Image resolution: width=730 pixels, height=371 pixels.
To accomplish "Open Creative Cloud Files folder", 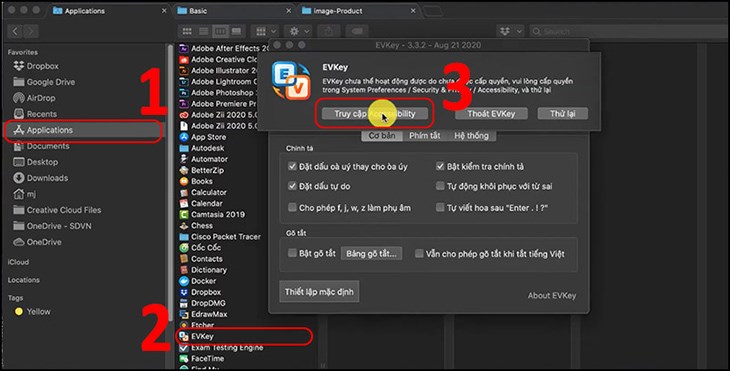I will click(57, 210).
